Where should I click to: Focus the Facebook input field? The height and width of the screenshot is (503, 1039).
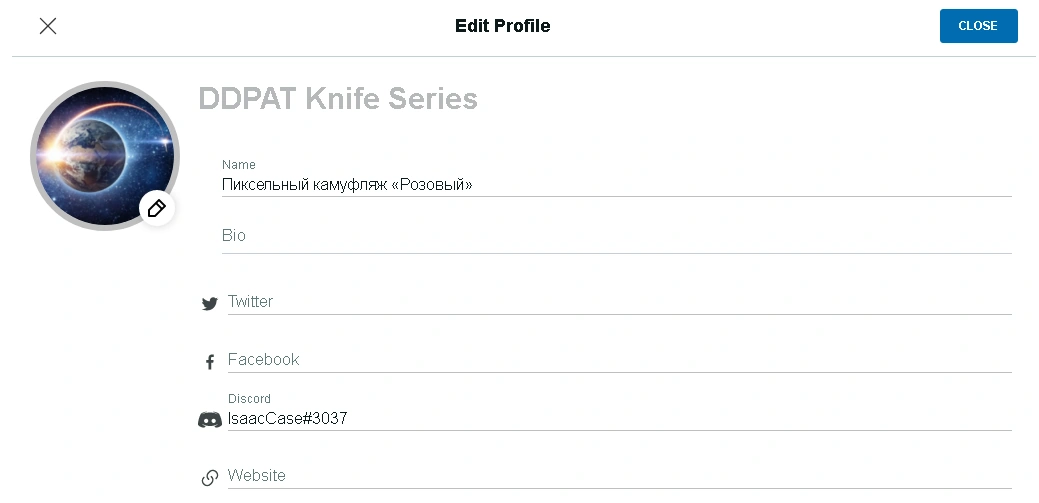(619, 360)
